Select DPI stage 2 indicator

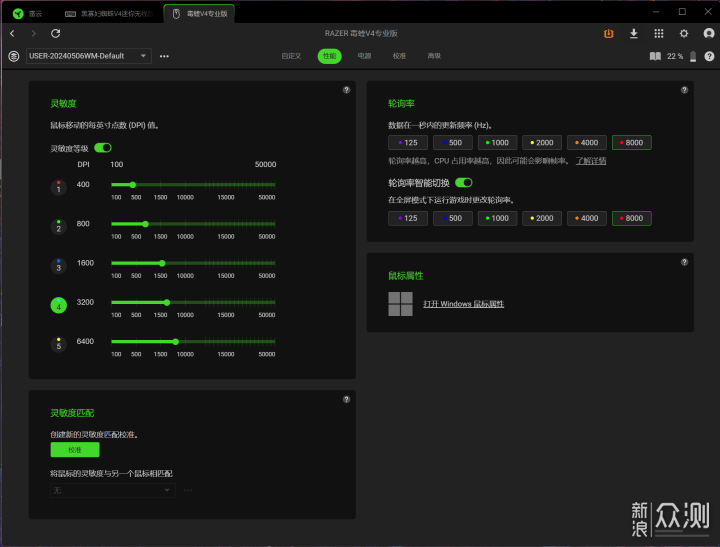[x=58, y=226]
